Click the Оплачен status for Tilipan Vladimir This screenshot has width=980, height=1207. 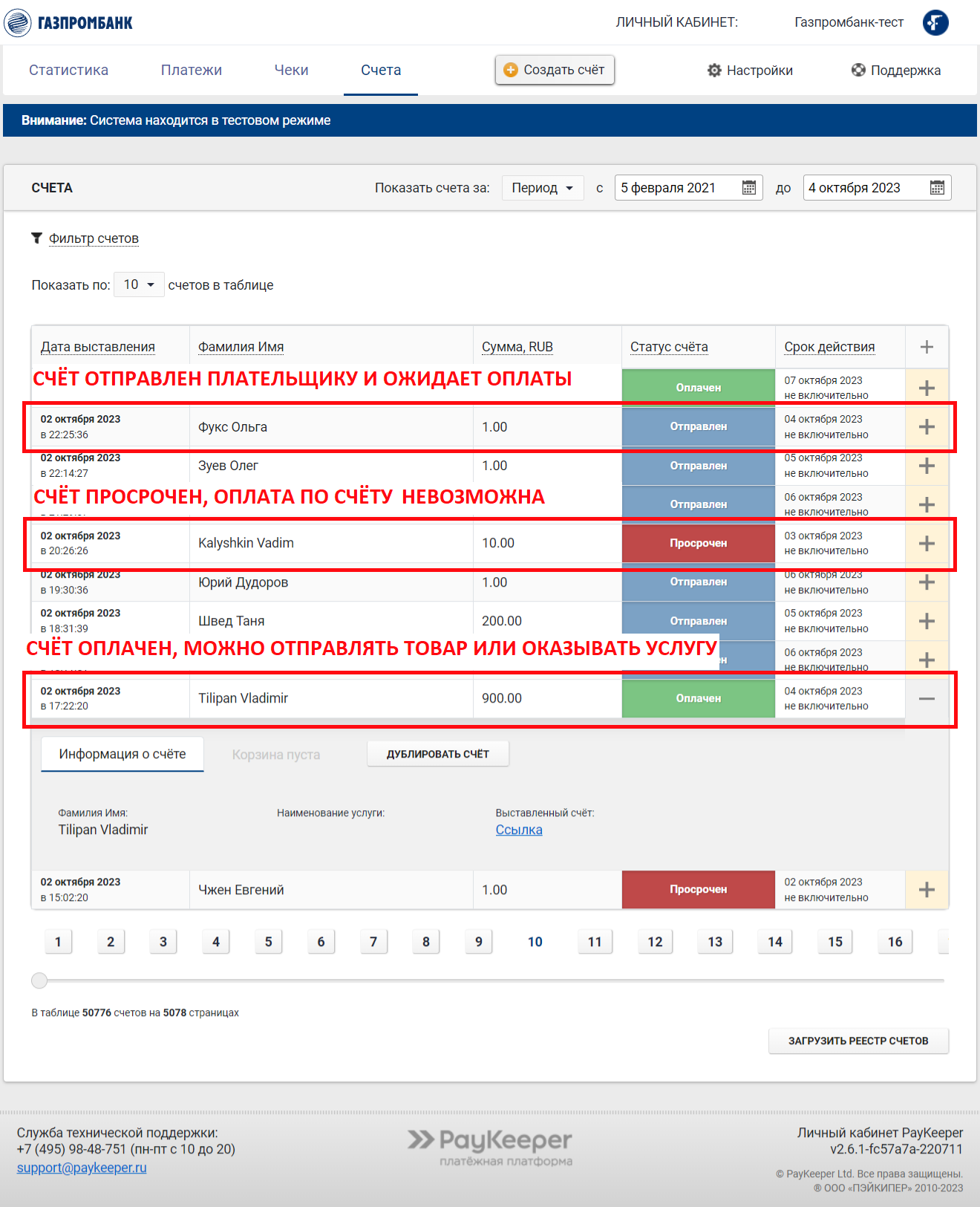coord(699,699)
